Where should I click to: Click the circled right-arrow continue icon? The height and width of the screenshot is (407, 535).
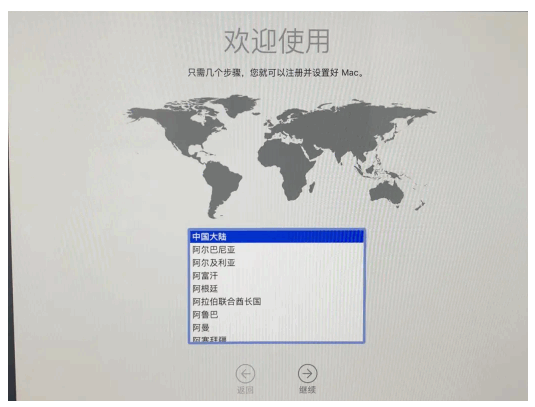(x=307, y=374)
